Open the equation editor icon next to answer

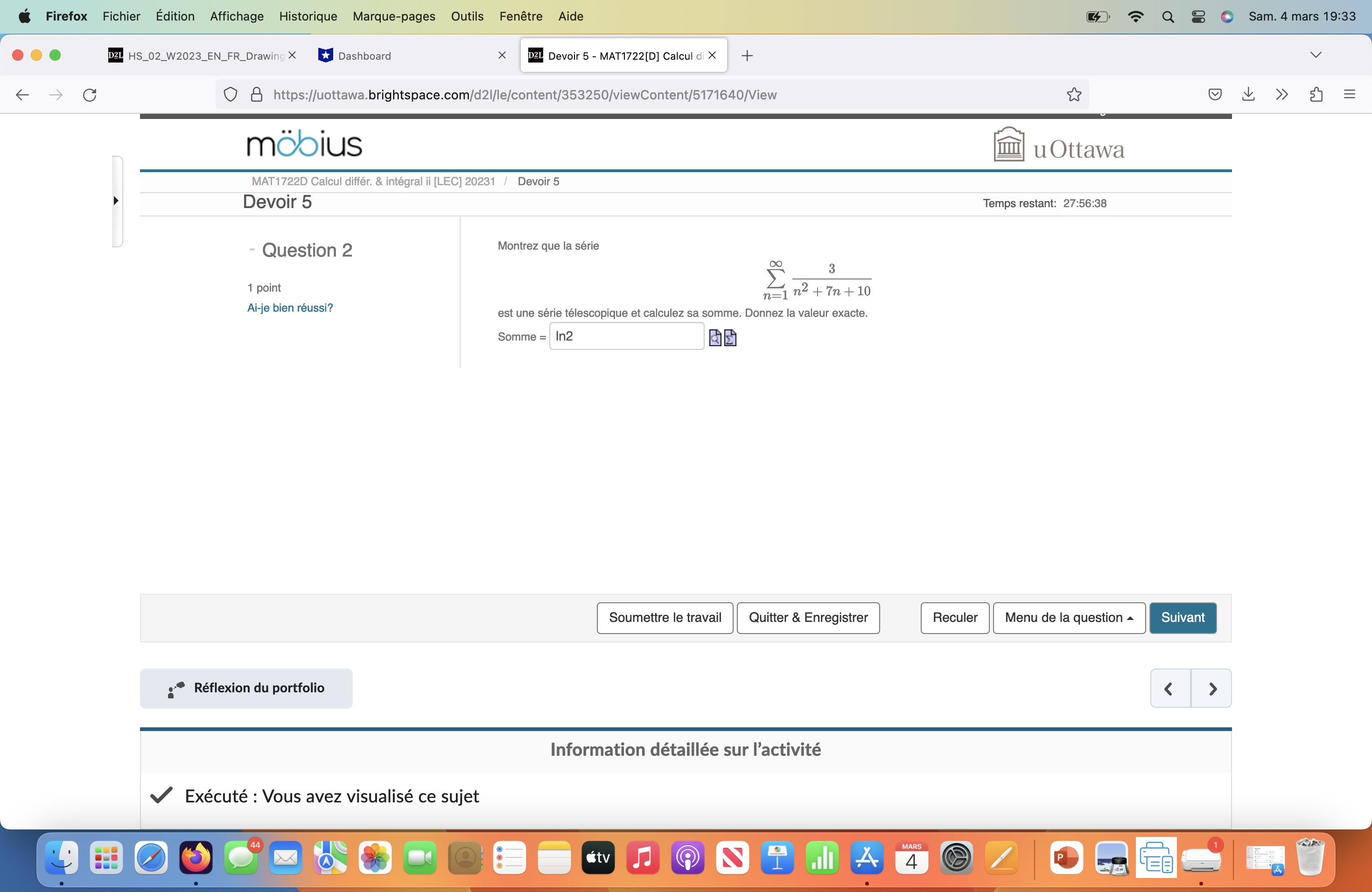pyautogui.click(x=730, y=338)
